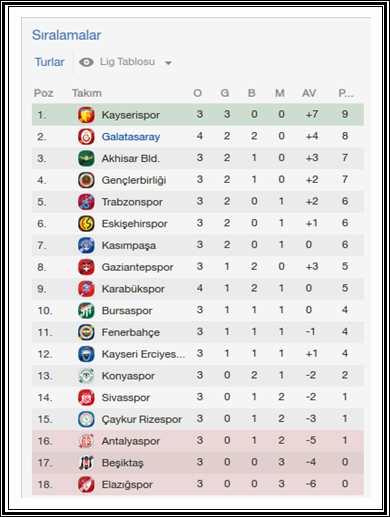Click the Galatasaray club crest
The image size is (390, 517).
pos(86,137)
